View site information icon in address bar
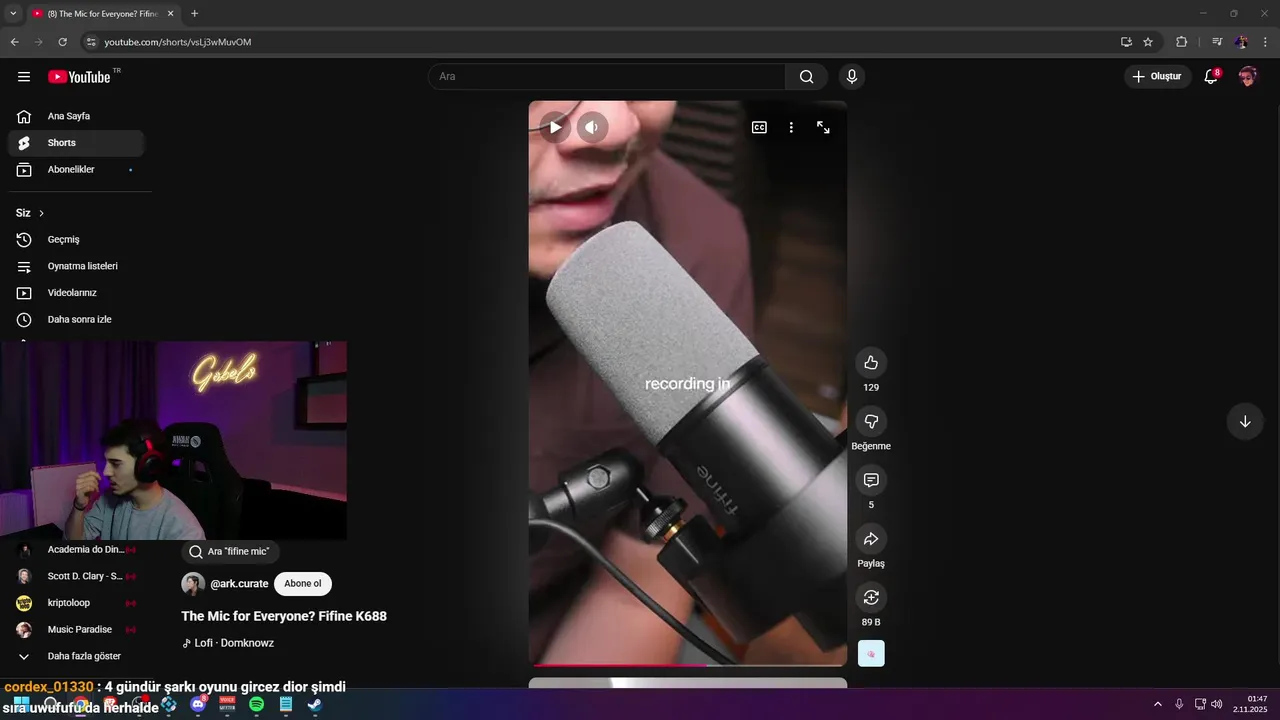 pos(91,42)
